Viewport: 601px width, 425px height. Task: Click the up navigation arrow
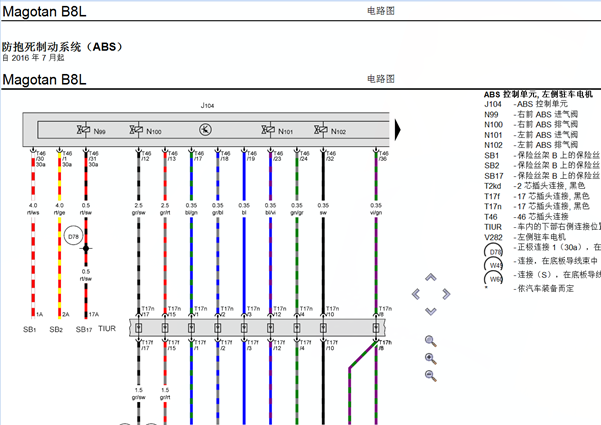(430, 277)
